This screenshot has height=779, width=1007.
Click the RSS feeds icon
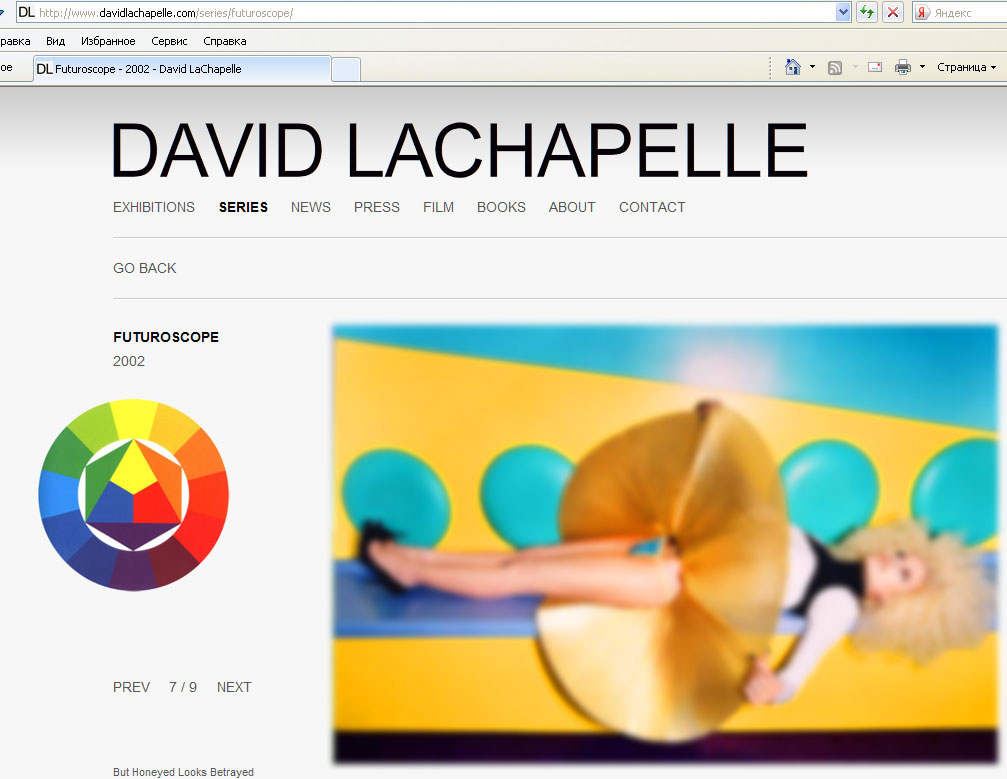coord(835,67)
